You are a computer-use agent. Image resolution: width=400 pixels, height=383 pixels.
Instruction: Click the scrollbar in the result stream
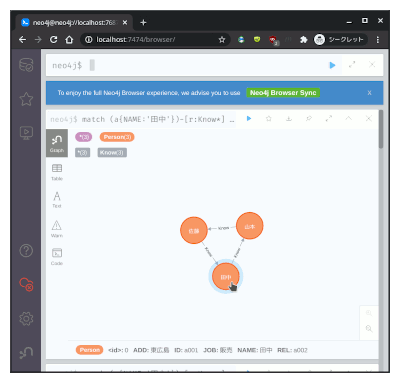381,129
